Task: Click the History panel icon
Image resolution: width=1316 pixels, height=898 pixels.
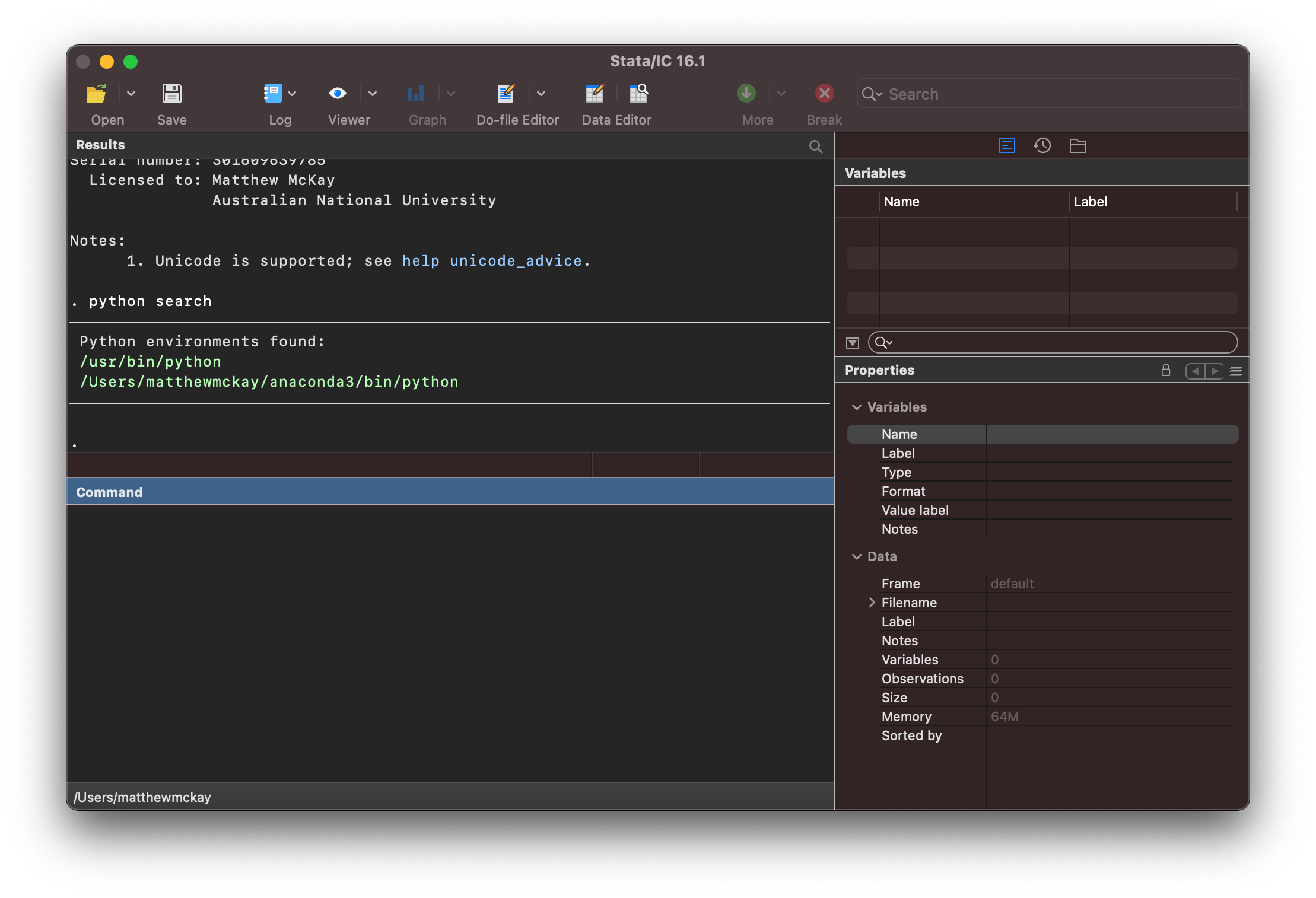Action: [1041, 145]
